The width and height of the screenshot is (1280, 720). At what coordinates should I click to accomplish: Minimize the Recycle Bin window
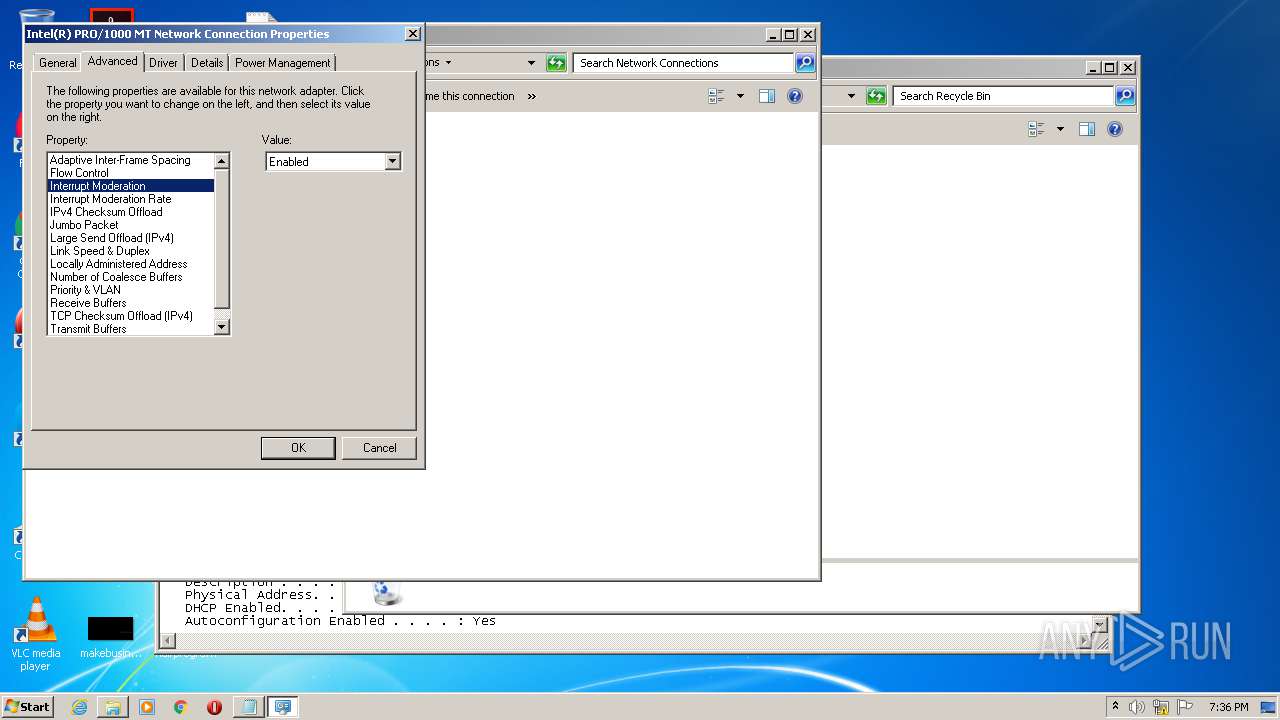point(1093,68)
